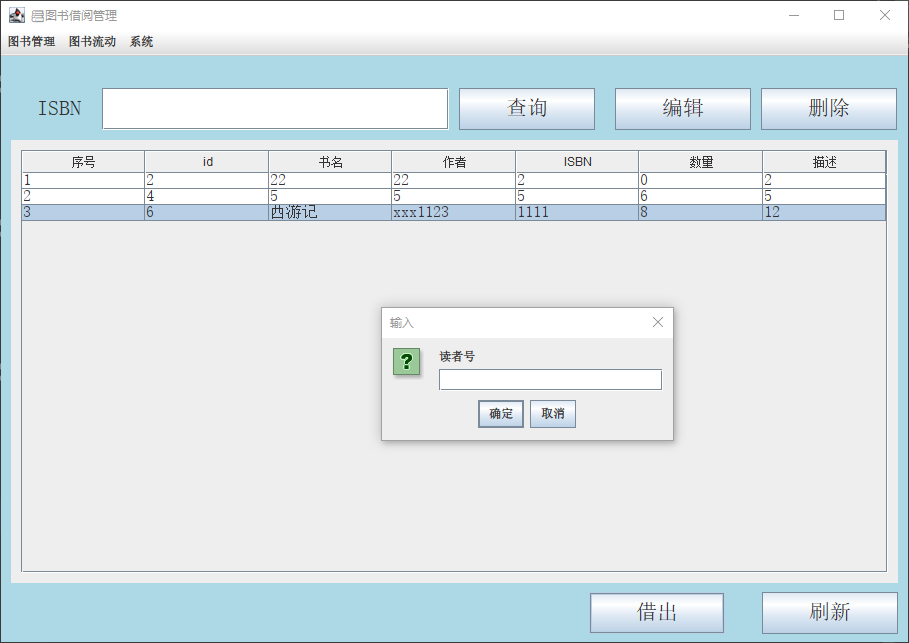Focus the ISBN search input field
909x643 pixels.
[275, 108]
